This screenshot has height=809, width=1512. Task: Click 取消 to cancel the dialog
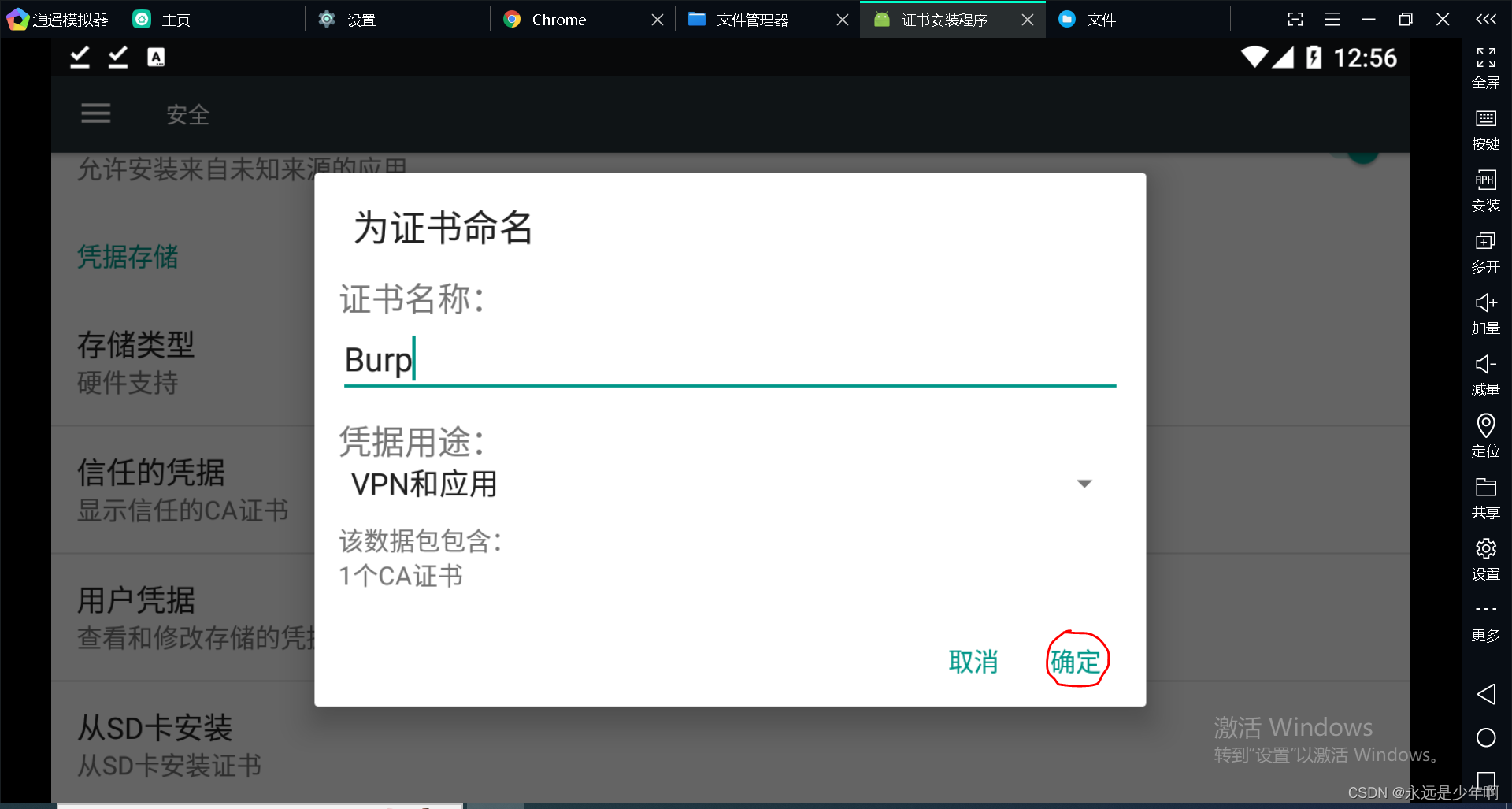[973, 661]
